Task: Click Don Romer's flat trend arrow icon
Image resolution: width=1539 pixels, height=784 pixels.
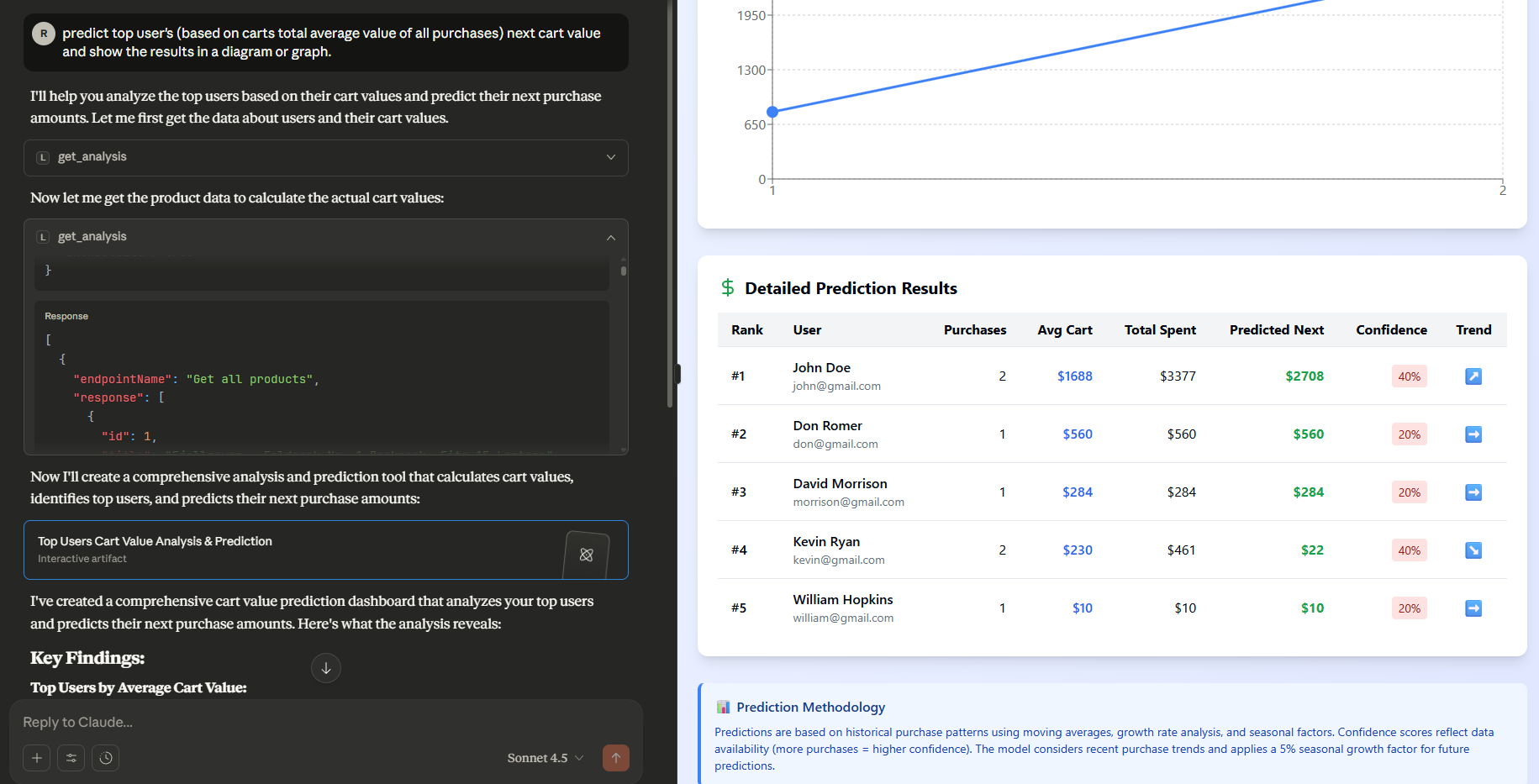Action: click(1473, 434)
